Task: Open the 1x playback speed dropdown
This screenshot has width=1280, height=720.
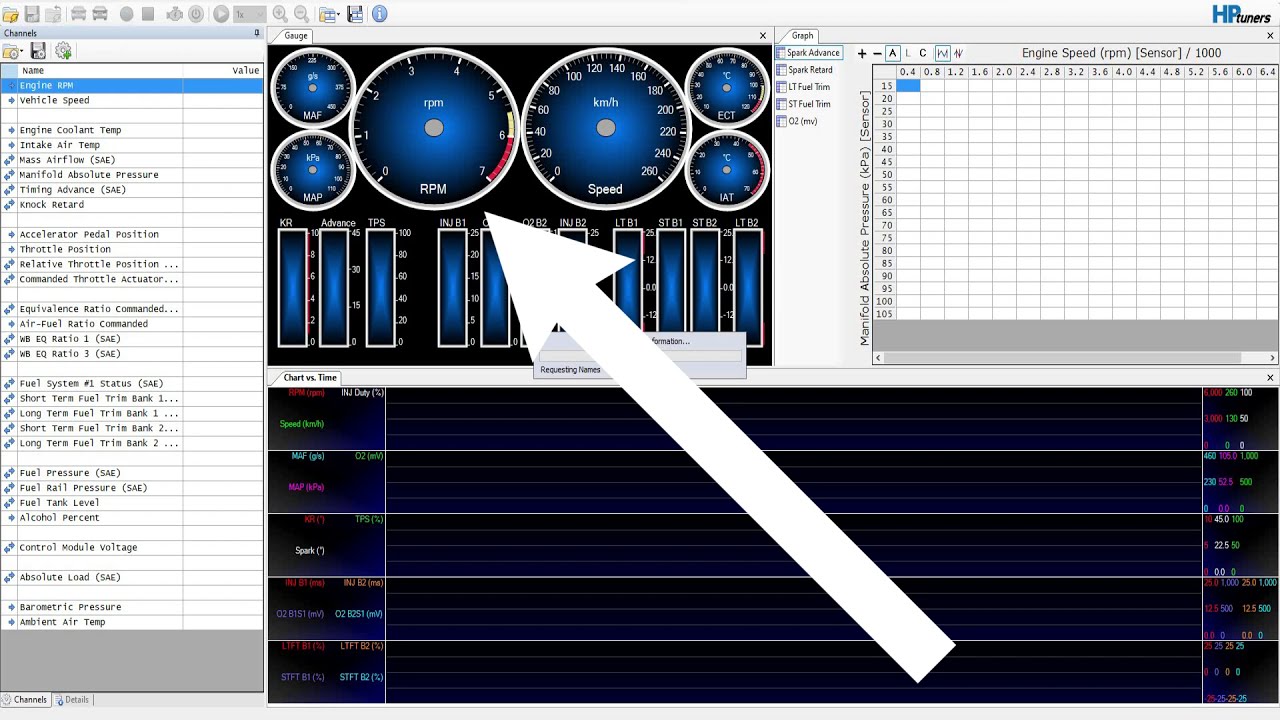Action: [x=250, y=14]
